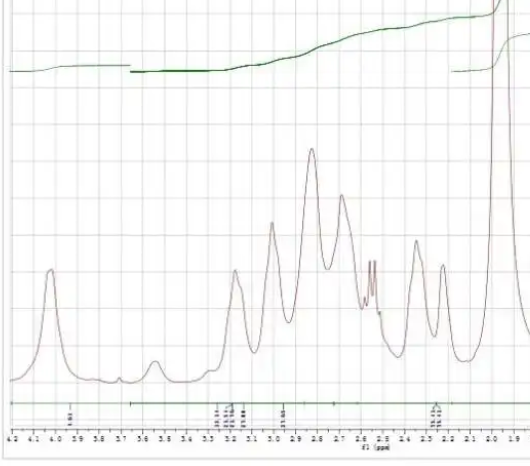The width and height of the screenshot is (530, 466).
Task: Click the integral value label below 3.95 ppm
Action: pyautogui.click(x=70, y=419)
